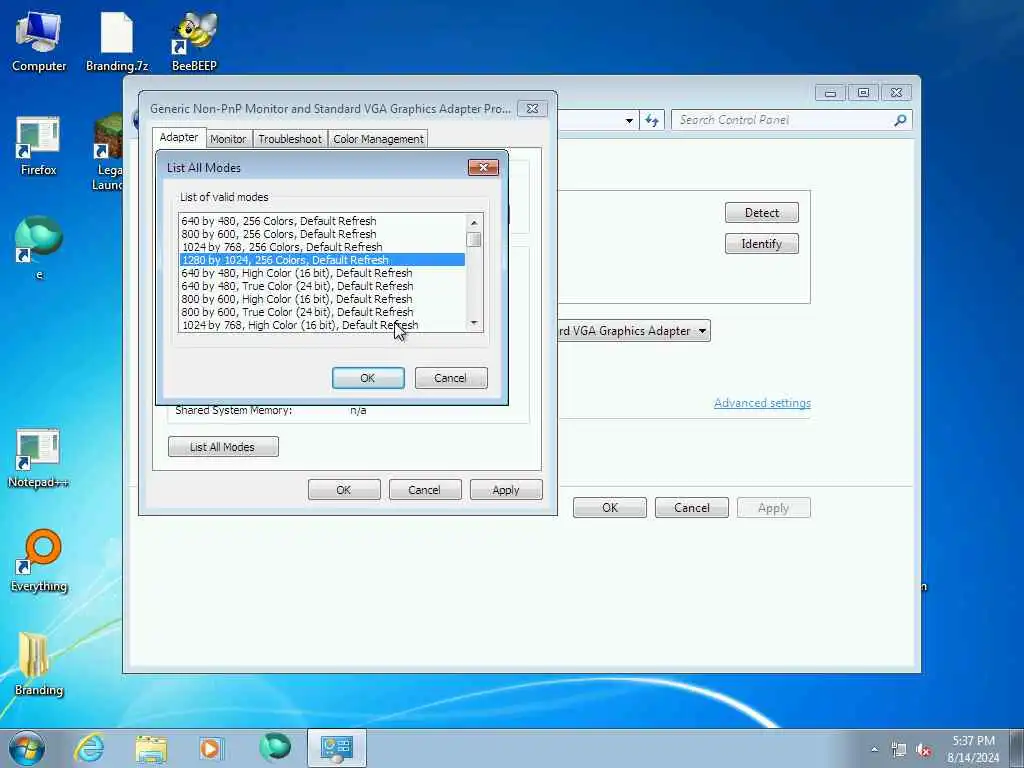
Task: Select the Branding.7z file on desktop
Action: pos(117,40)
